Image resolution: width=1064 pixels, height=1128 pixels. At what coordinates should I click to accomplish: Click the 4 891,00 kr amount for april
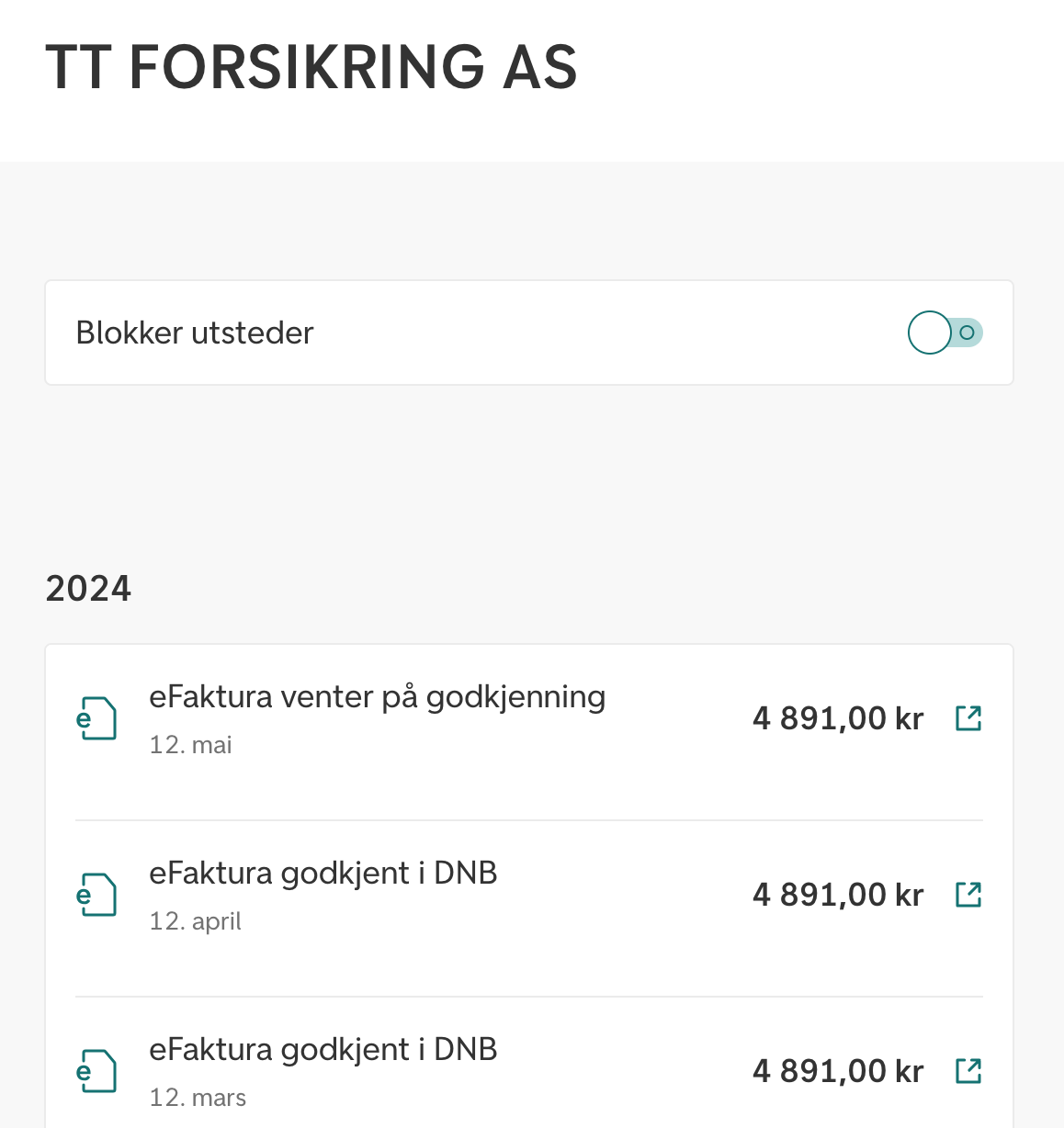pyautogui.click(x=837, y=895)
